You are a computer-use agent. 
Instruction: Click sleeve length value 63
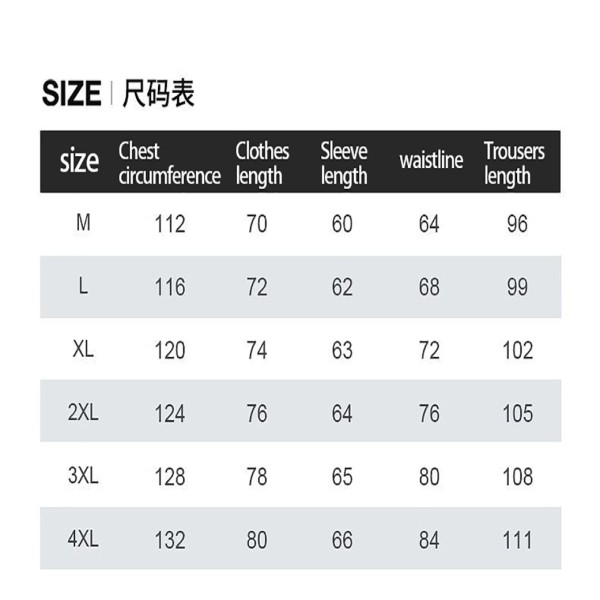pos(342,350)
